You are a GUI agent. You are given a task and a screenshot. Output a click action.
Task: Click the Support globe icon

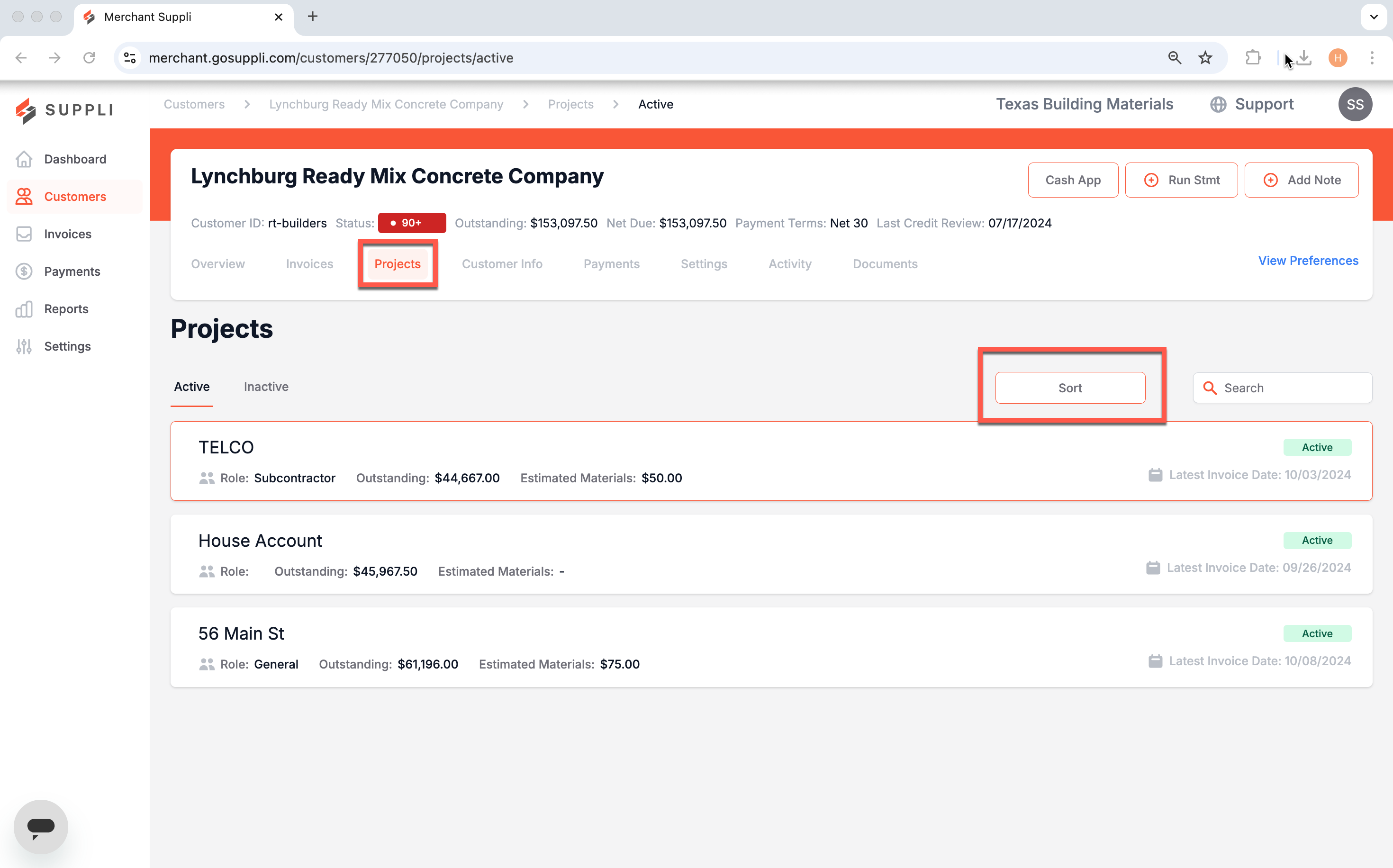click(1219, 105)
